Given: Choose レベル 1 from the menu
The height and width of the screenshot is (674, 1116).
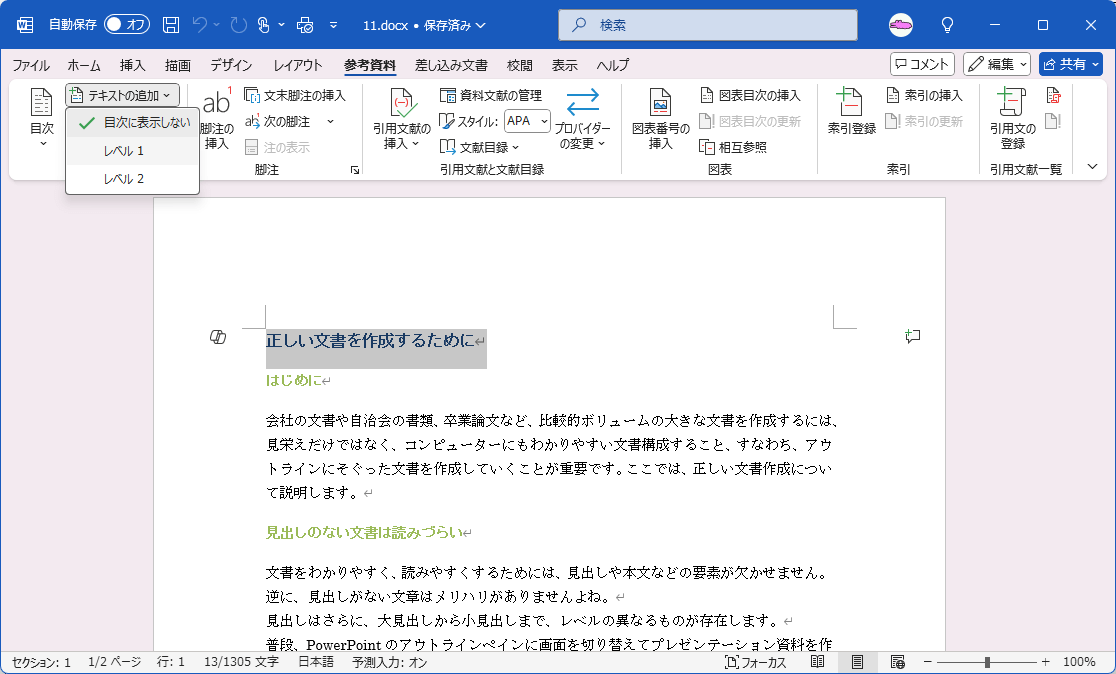Looking at the screenshot, I should [x=132, y=151].
